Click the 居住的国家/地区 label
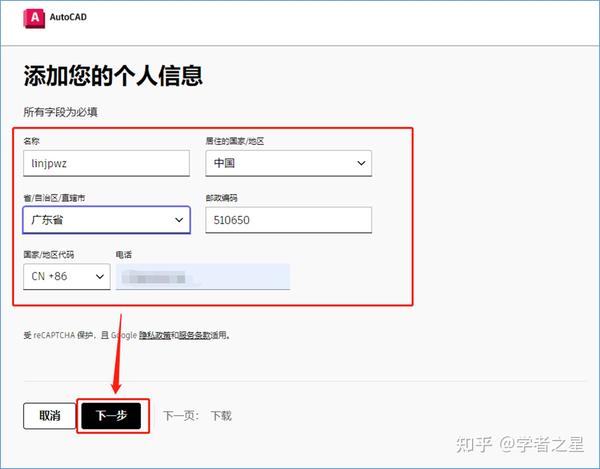 coord(235,141)
